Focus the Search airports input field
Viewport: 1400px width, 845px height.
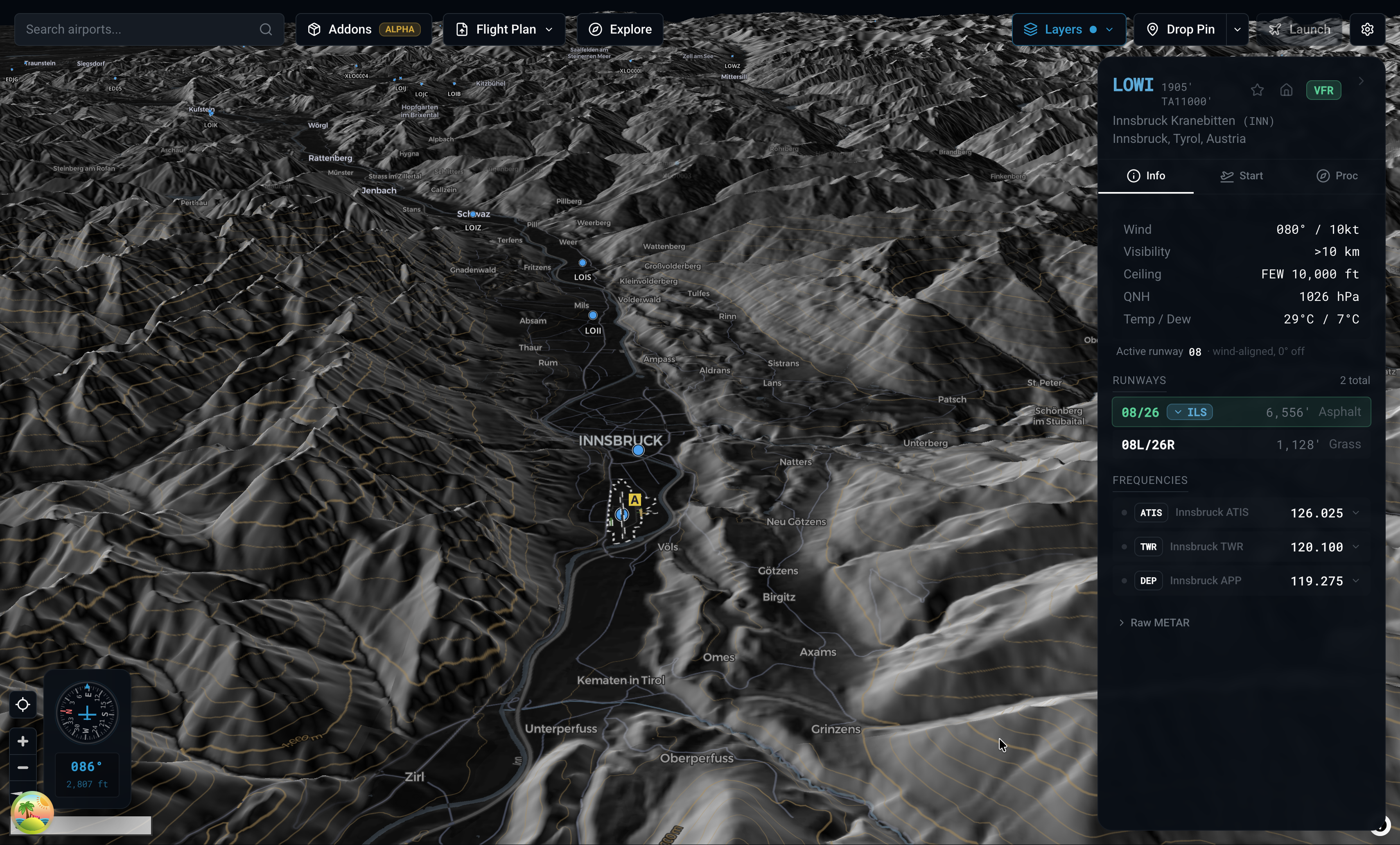click(x=149, y=29)
